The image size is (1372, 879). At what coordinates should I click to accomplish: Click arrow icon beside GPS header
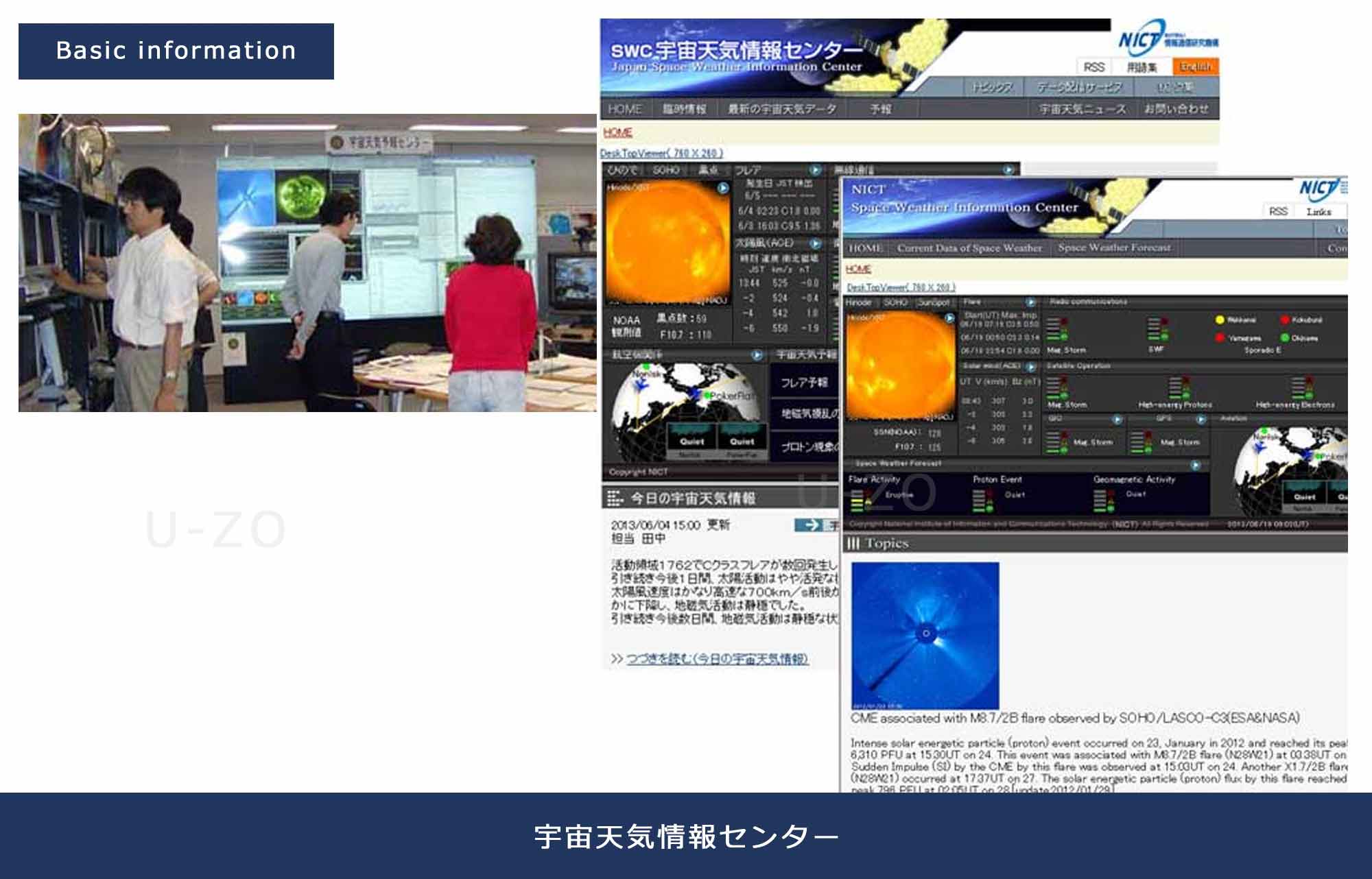(x=1200, y=419)
